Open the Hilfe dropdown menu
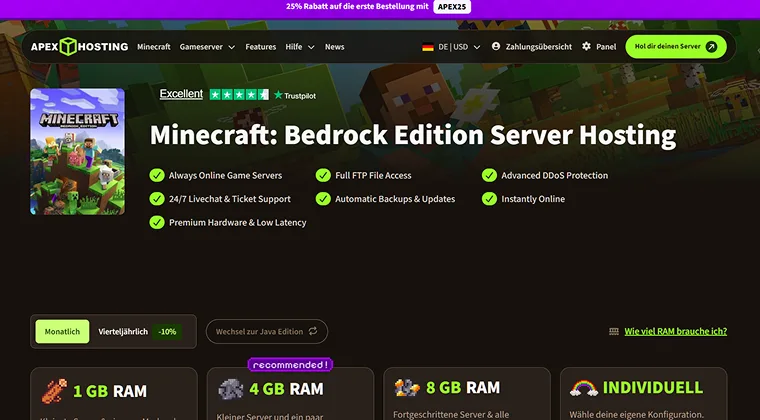The height and width of the screenshot is (420, 760). [300, 47]
